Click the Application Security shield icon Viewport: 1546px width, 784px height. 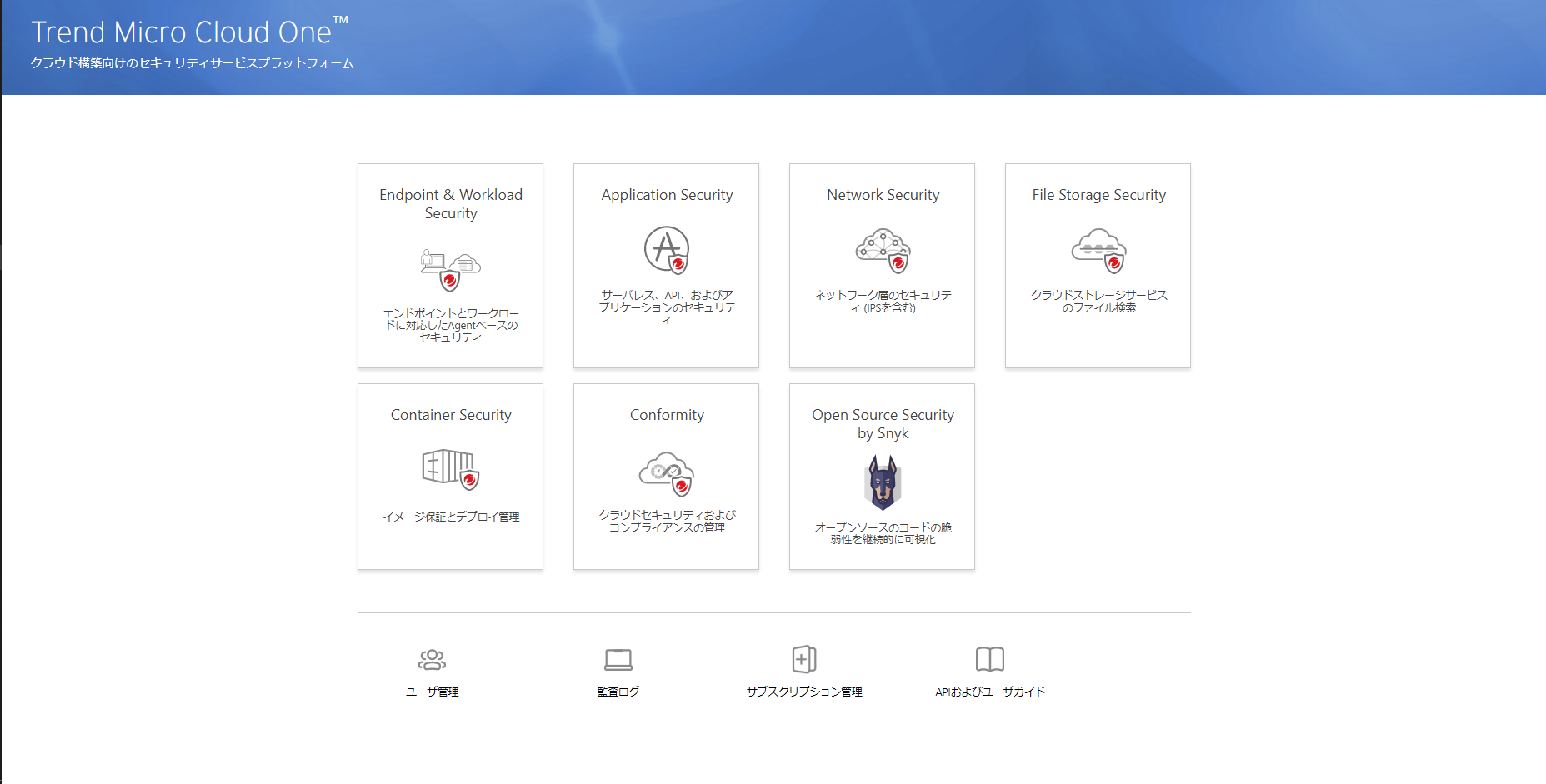point(667,250)
